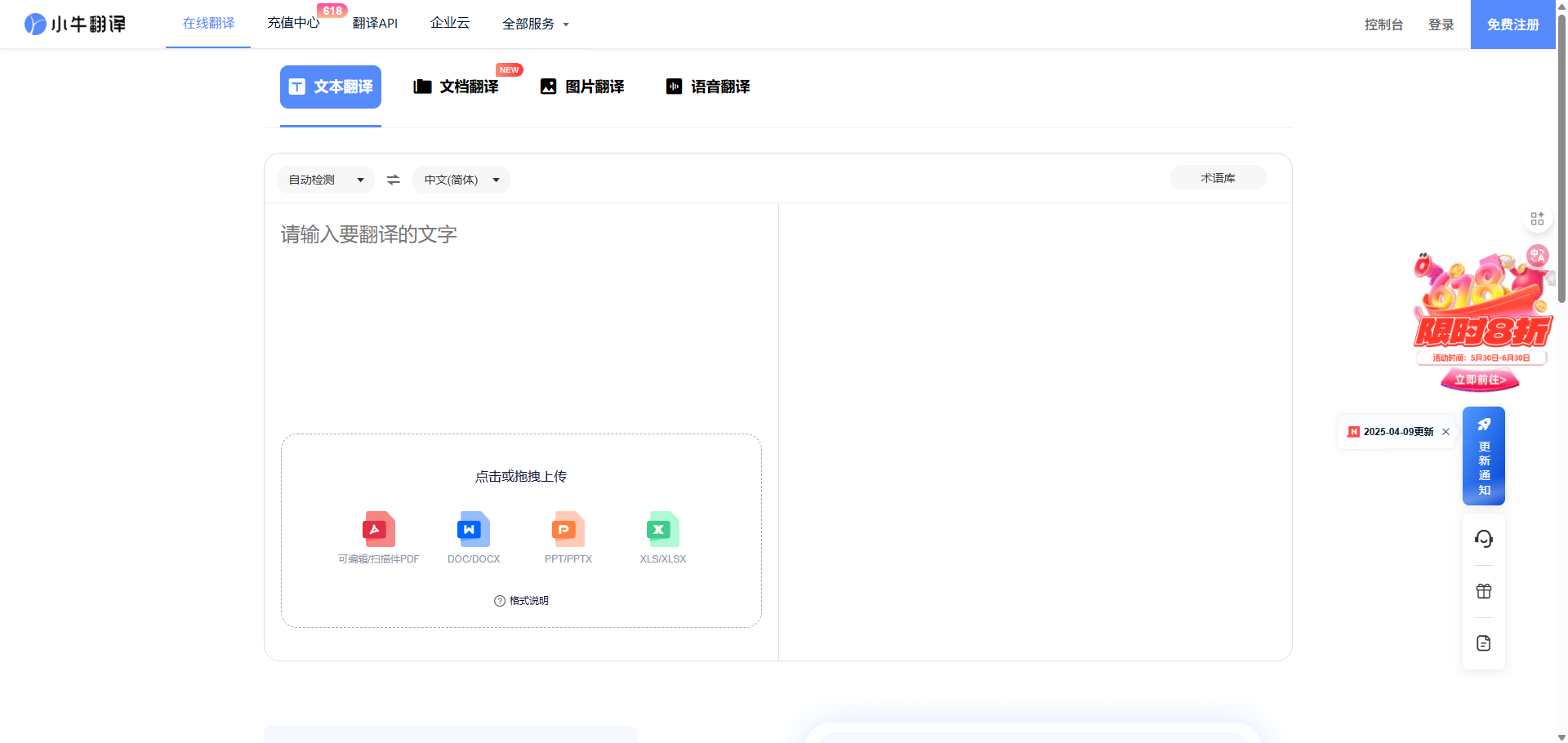Click the PDF file upload icon

tap(378, 529)
